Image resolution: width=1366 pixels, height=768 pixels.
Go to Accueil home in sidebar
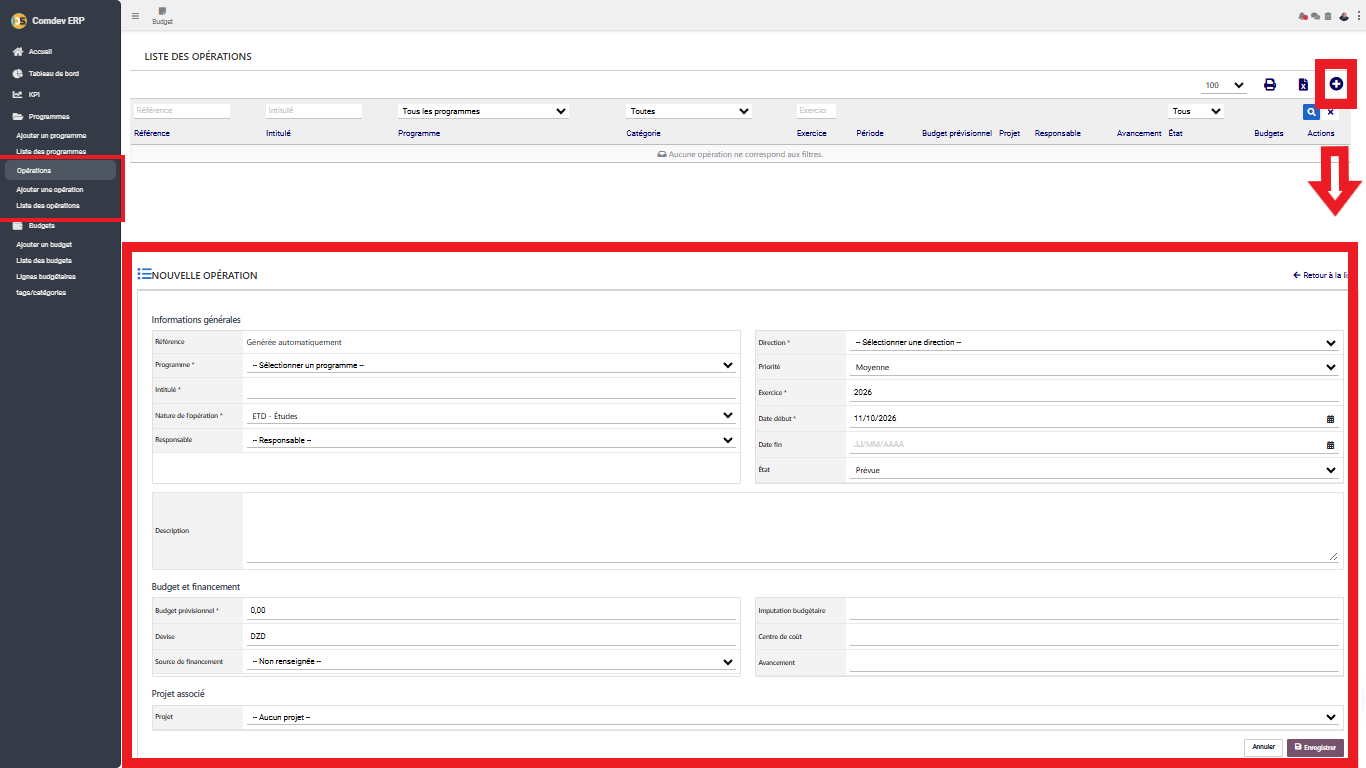click(x=32, y=51)
